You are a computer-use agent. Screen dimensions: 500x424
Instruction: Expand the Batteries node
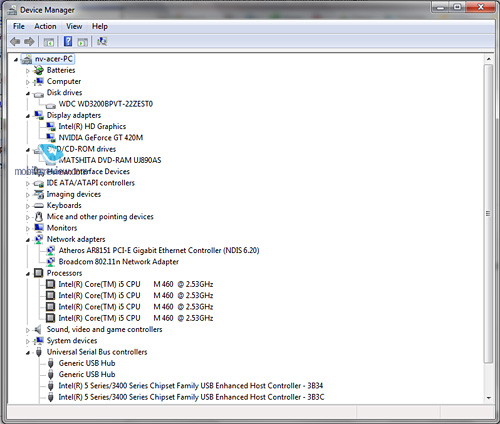[x=28, y=71]
